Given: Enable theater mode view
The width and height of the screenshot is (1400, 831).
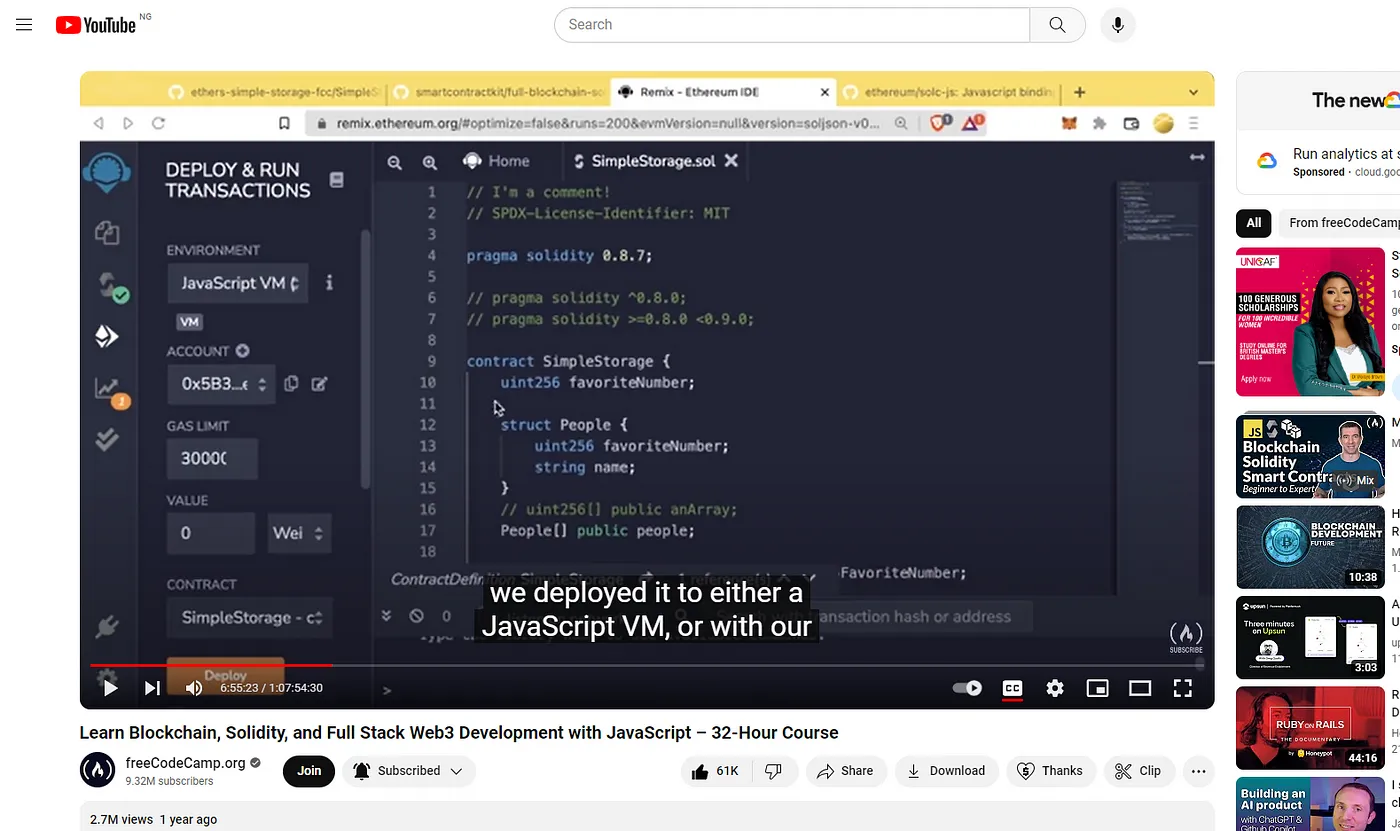Looking at the screenshot, I should pos(1140,688).
